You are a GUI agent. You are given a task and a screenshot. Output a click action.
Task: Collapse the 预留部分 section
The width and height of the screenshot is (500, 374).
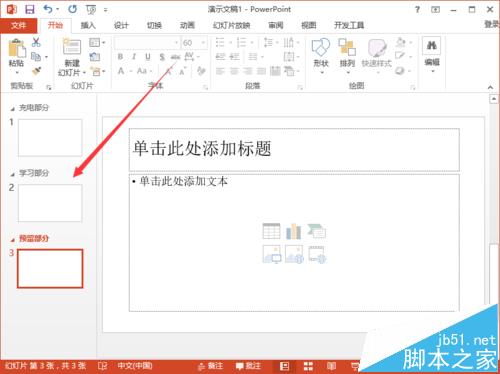point(12,239)
